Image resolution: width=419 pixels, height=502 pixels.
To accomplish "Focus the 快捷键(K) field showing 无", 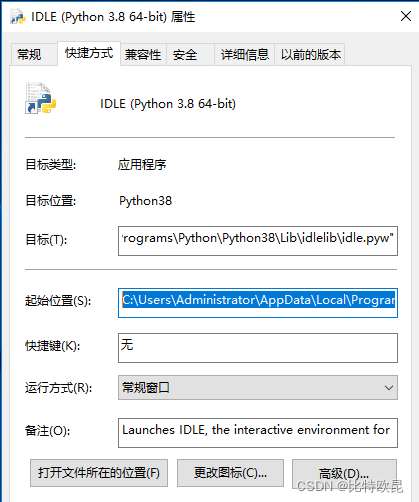I will [258, 348].
